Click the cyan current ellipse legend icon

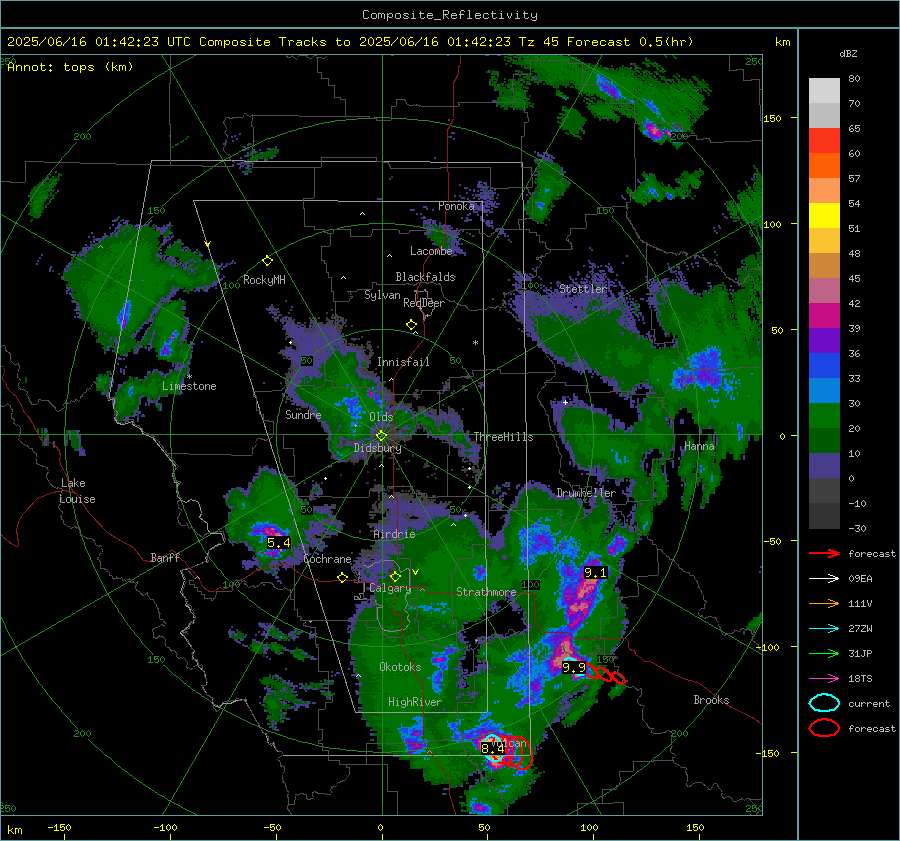[x=824, y=703]
